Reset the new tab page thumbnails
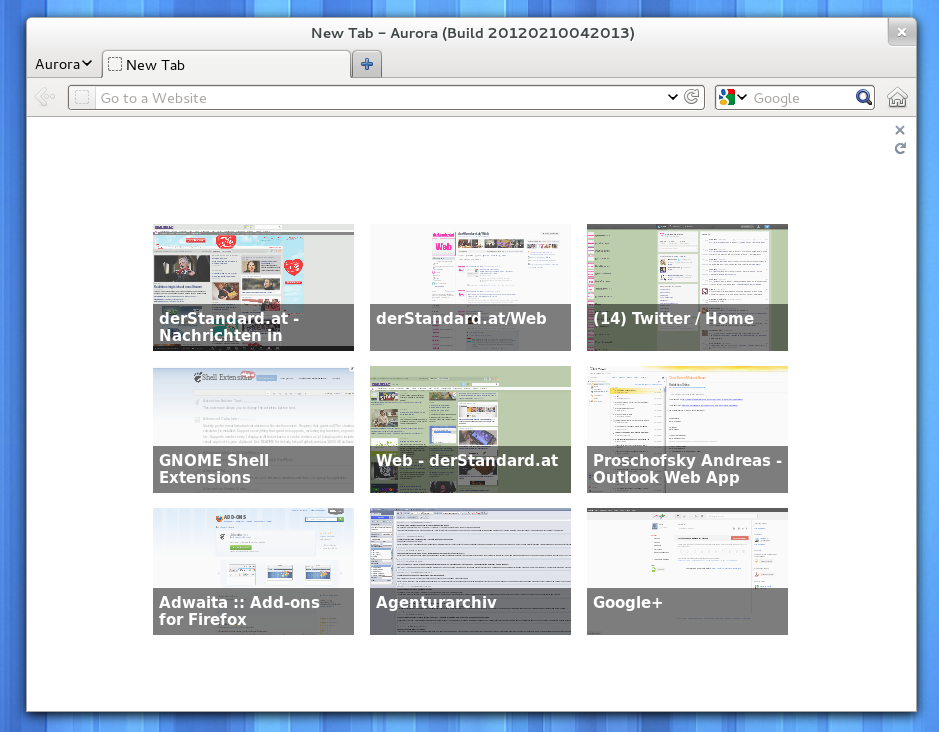 (899, 148)
